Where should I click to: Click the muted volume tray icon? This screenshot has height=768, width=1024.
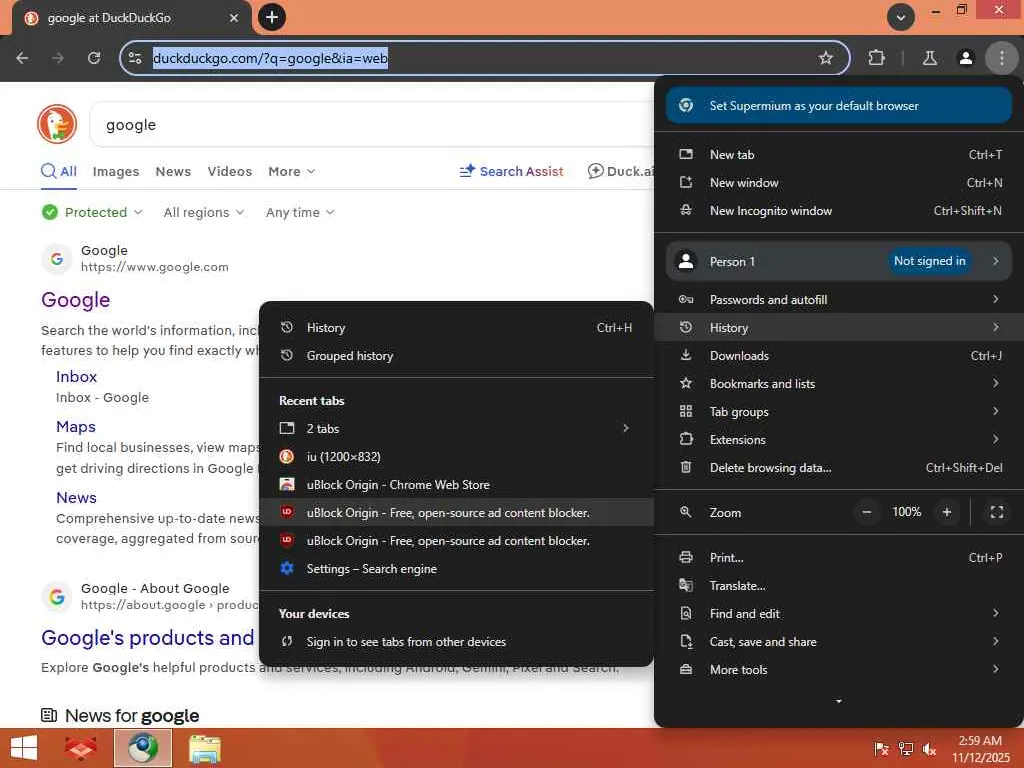(x=929, y=749)
